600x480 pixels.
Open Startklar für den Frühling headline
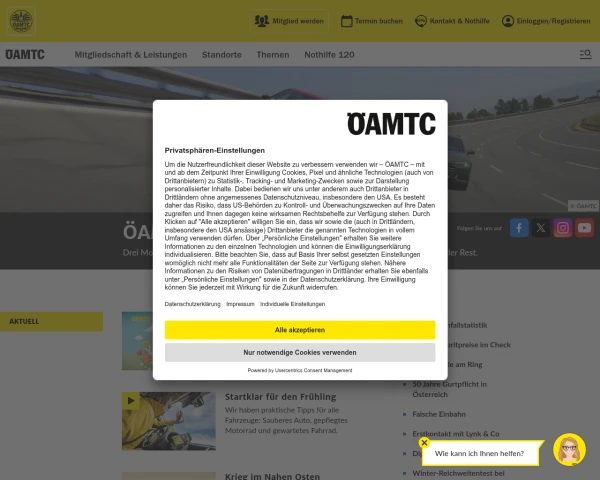pos(280,397)
